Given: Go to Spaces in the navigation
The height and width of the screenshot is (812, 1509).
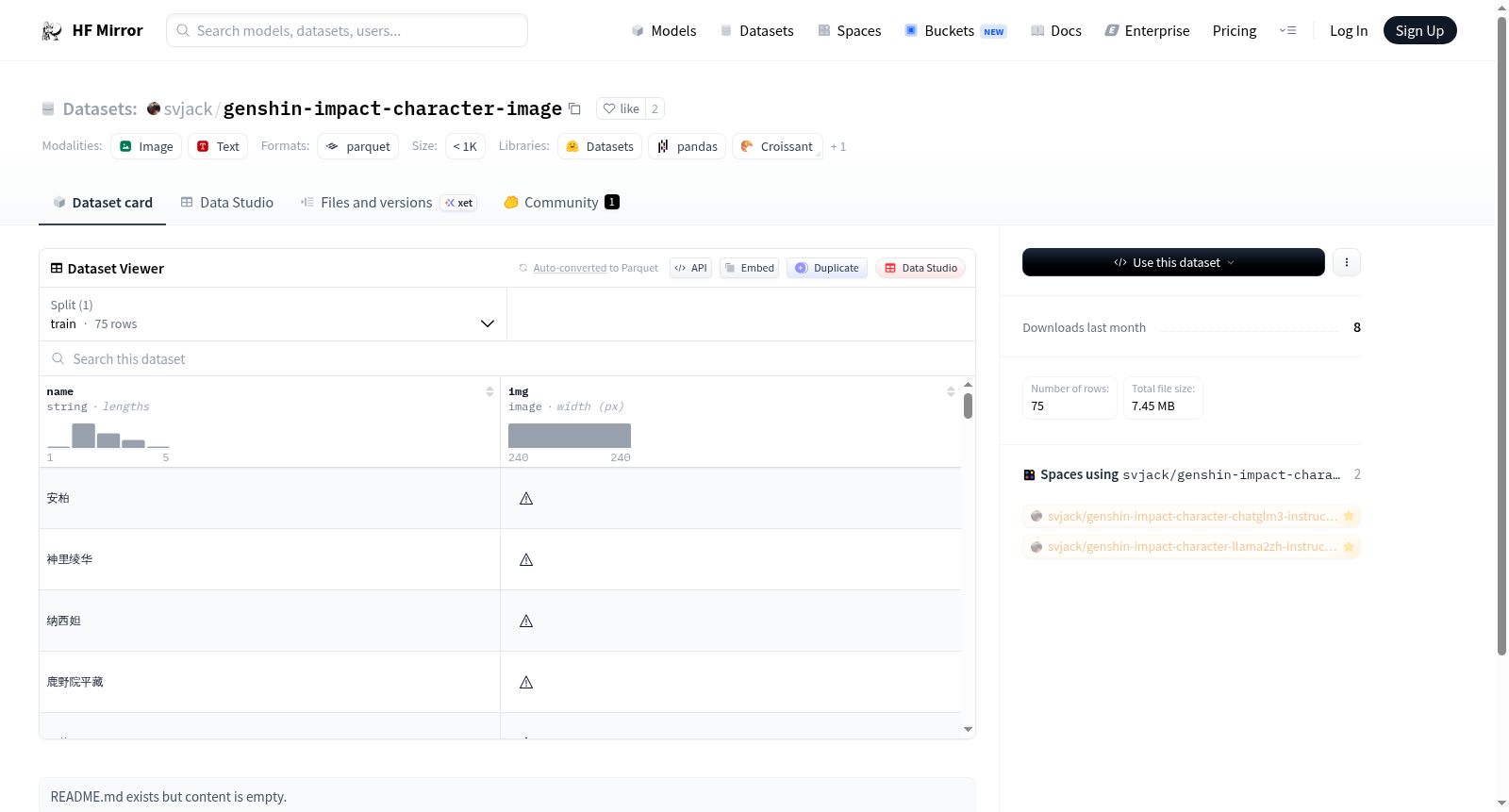Looking at the screenshot, I should tap(850, 31).
